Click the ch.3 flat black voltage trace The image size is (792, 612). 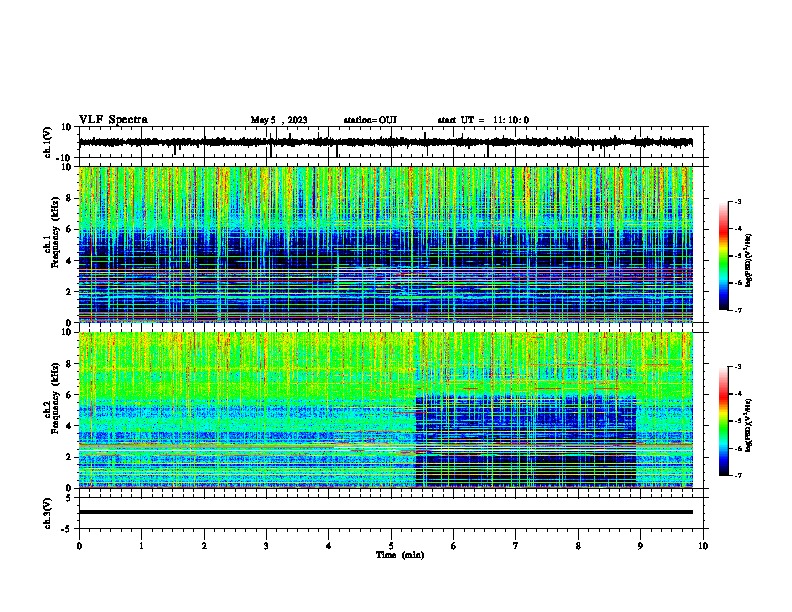coord(385,512)
